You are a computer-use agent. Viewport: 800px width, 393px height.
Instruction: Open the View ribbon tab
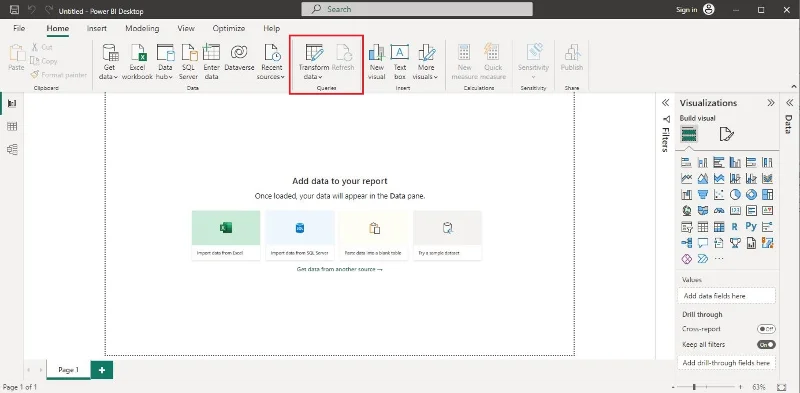point(186,29)
